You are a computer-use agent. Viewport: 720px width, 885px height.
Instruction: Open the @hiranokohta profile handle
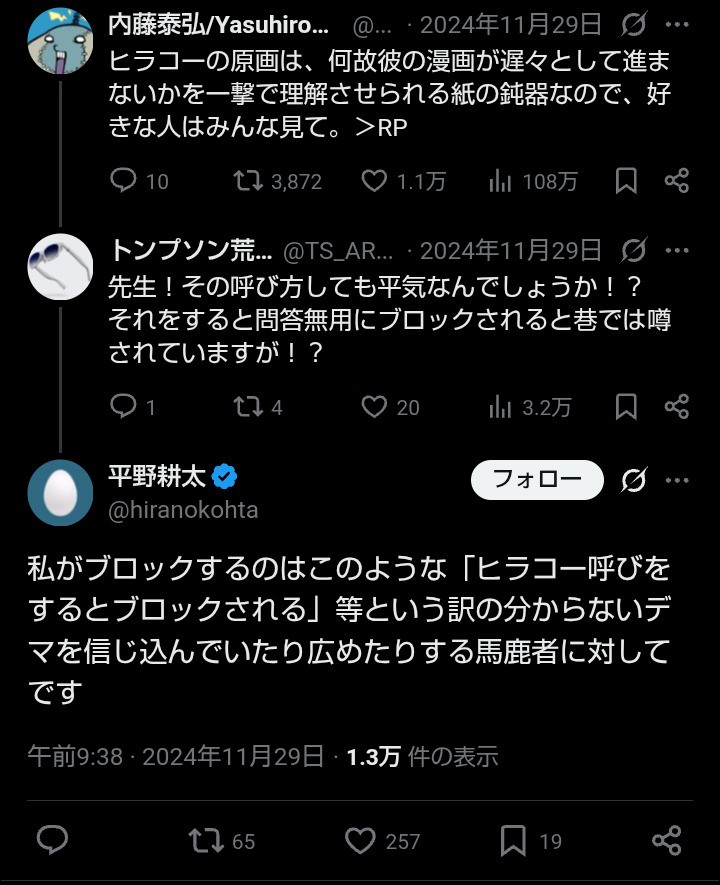[x=183, y=510]
